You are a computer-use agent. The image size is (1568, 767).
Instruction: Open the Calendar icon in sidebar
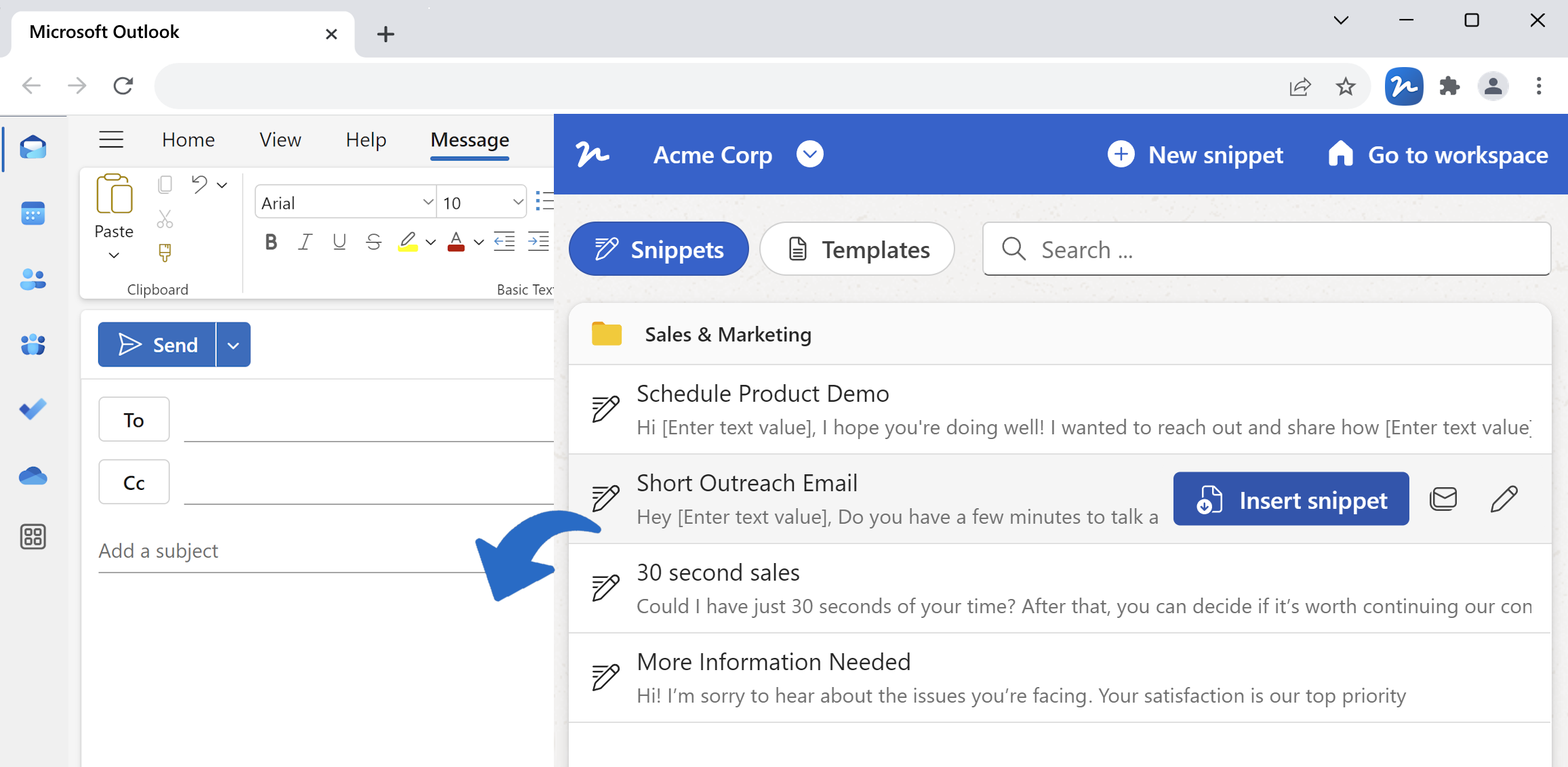click(33, 213)
